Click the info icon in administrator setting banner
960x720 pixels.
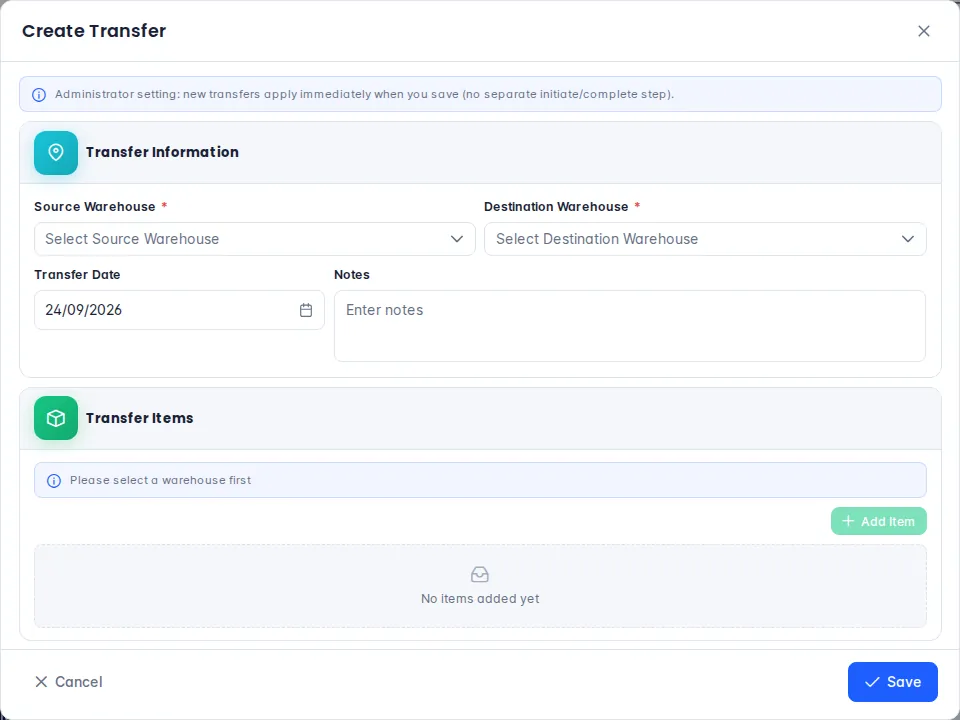[x=39, y=95]
